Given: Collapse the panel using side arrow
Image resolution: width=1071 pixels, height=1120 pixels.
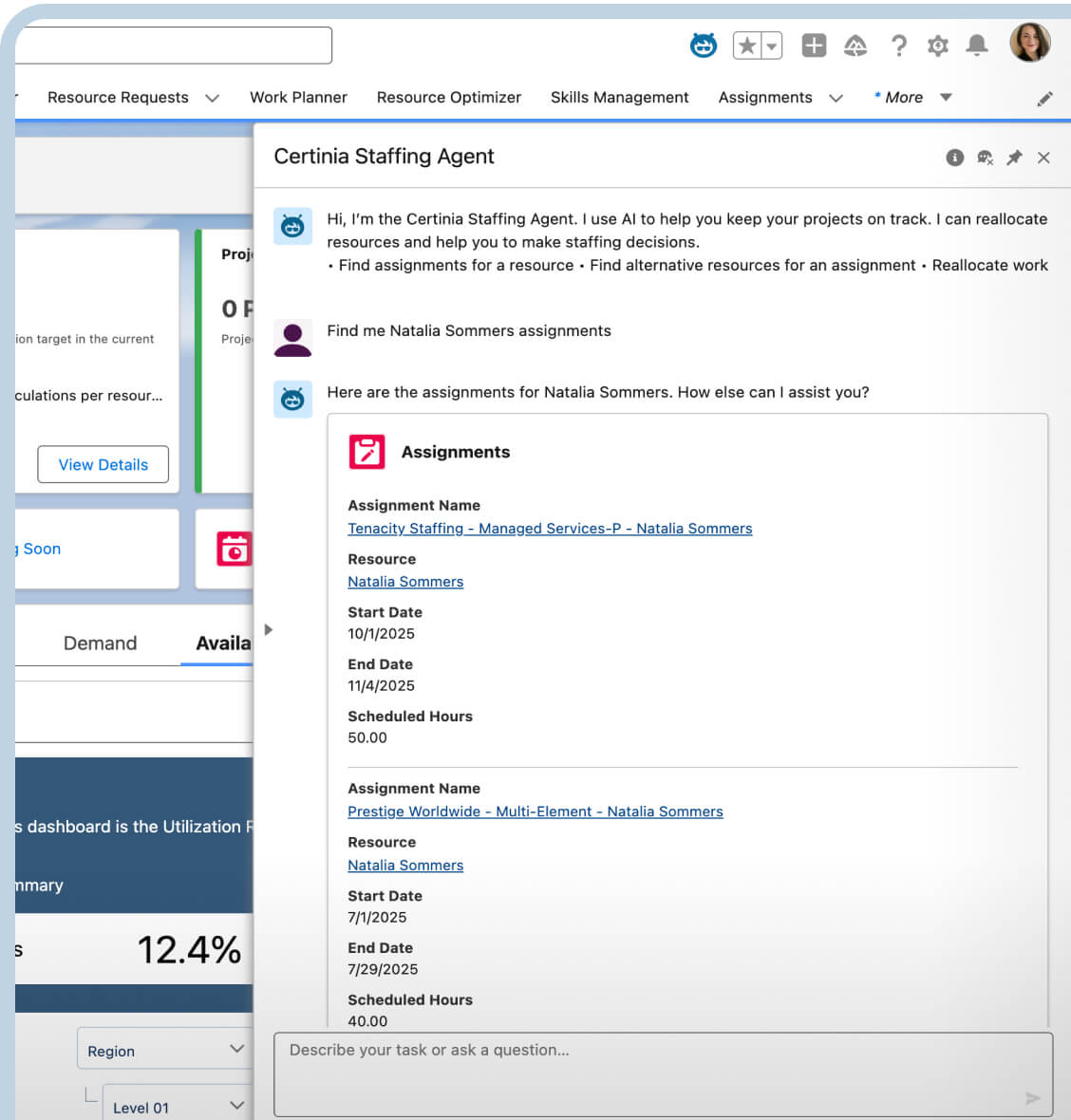Looking at the screenshot, I should [x=269, y=629].
